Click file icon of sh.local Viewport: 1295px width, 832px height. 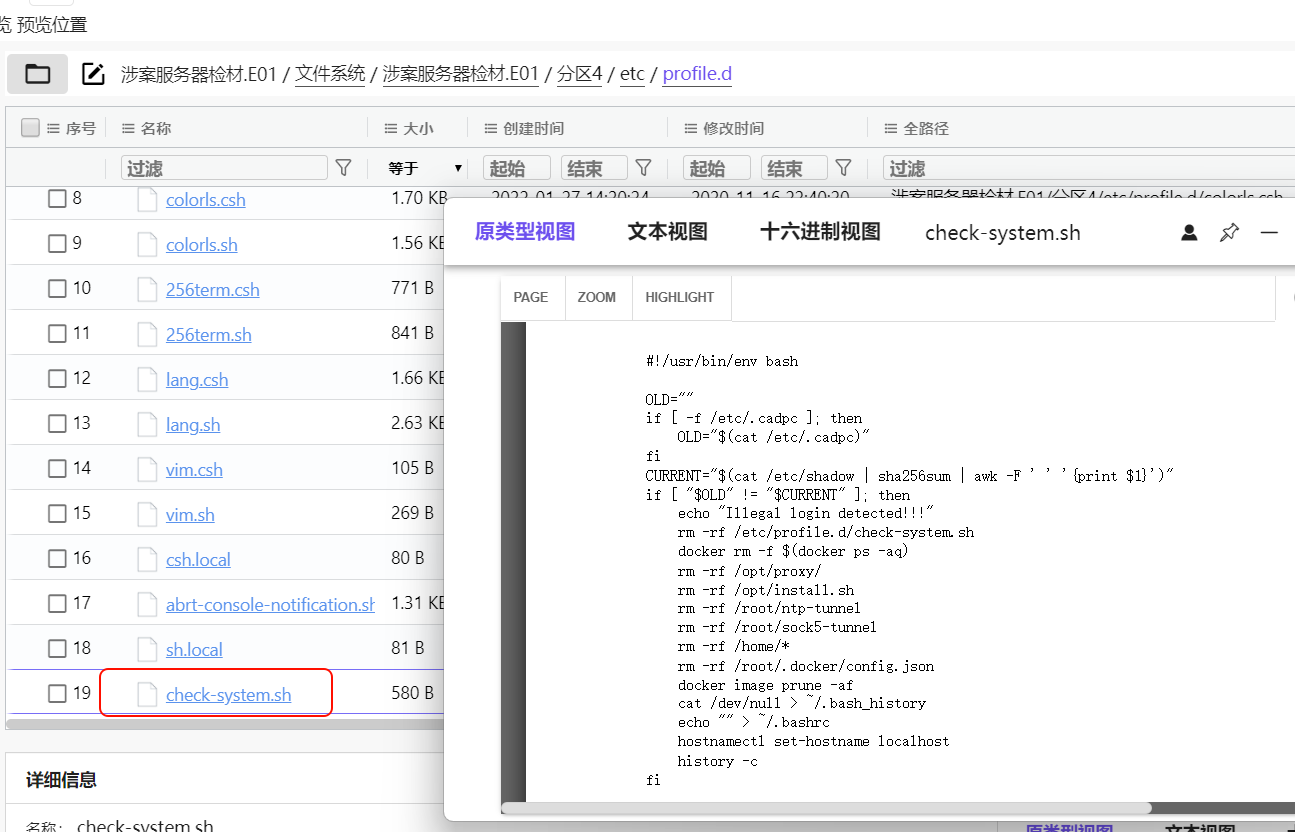coord(147,649)
